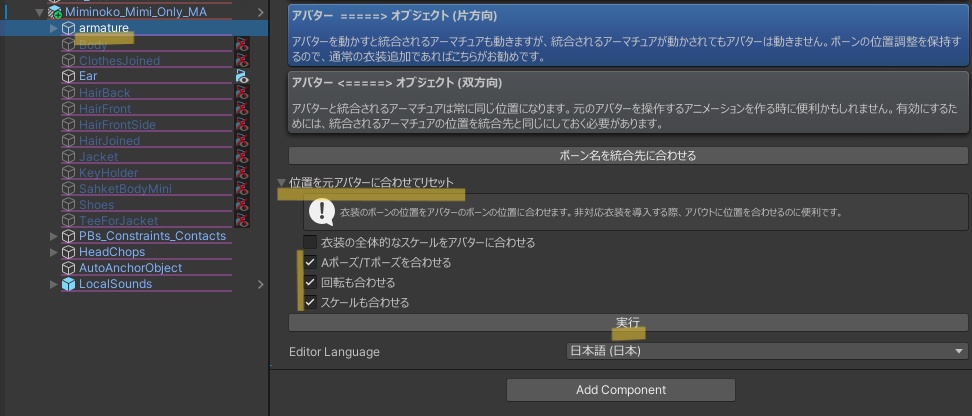Viewport: 972px width, 416px height.
Task: Select the "ClothesJoined" row name
Action: point(119,60)
